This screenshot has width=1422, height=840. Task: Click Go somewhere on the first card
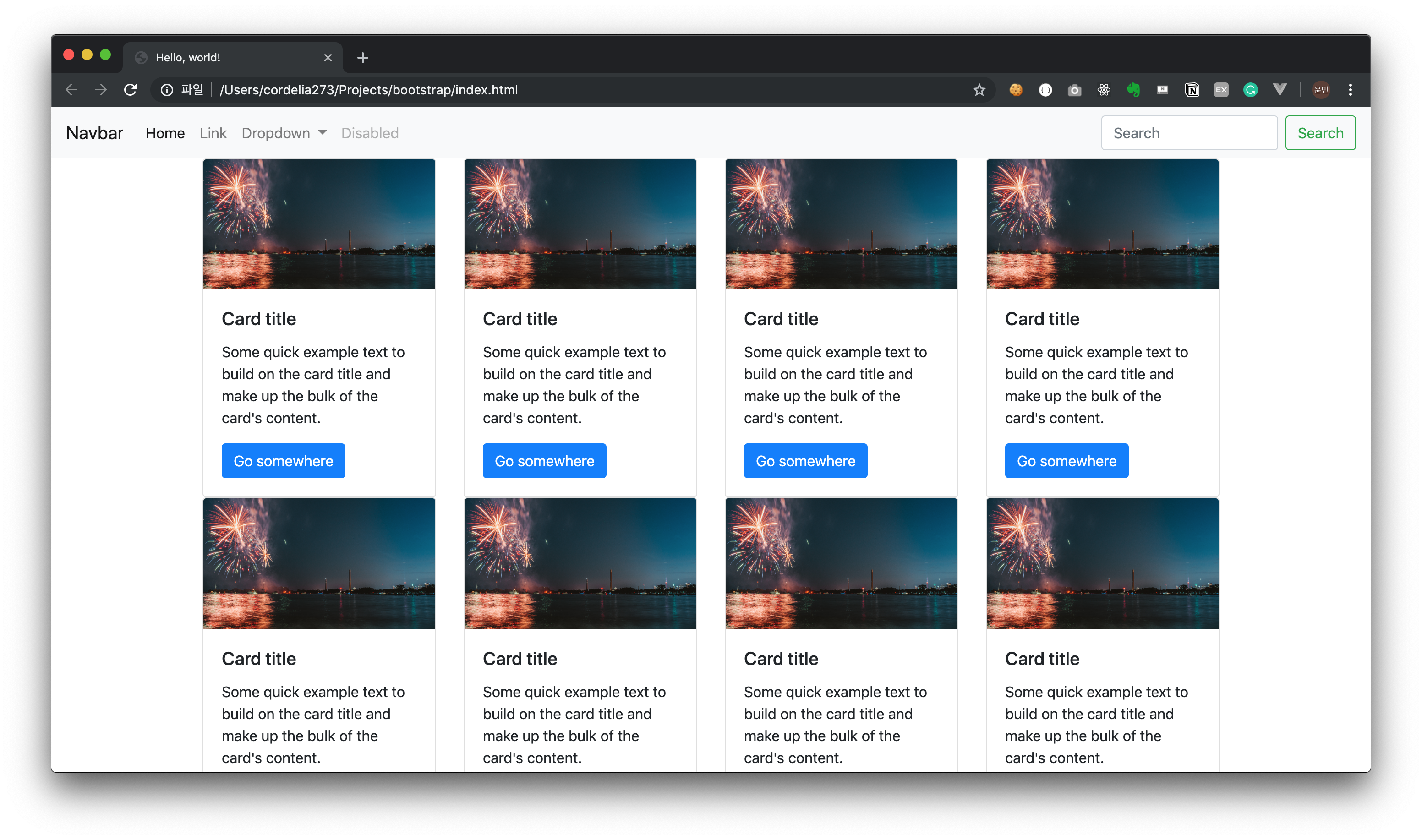283,461
